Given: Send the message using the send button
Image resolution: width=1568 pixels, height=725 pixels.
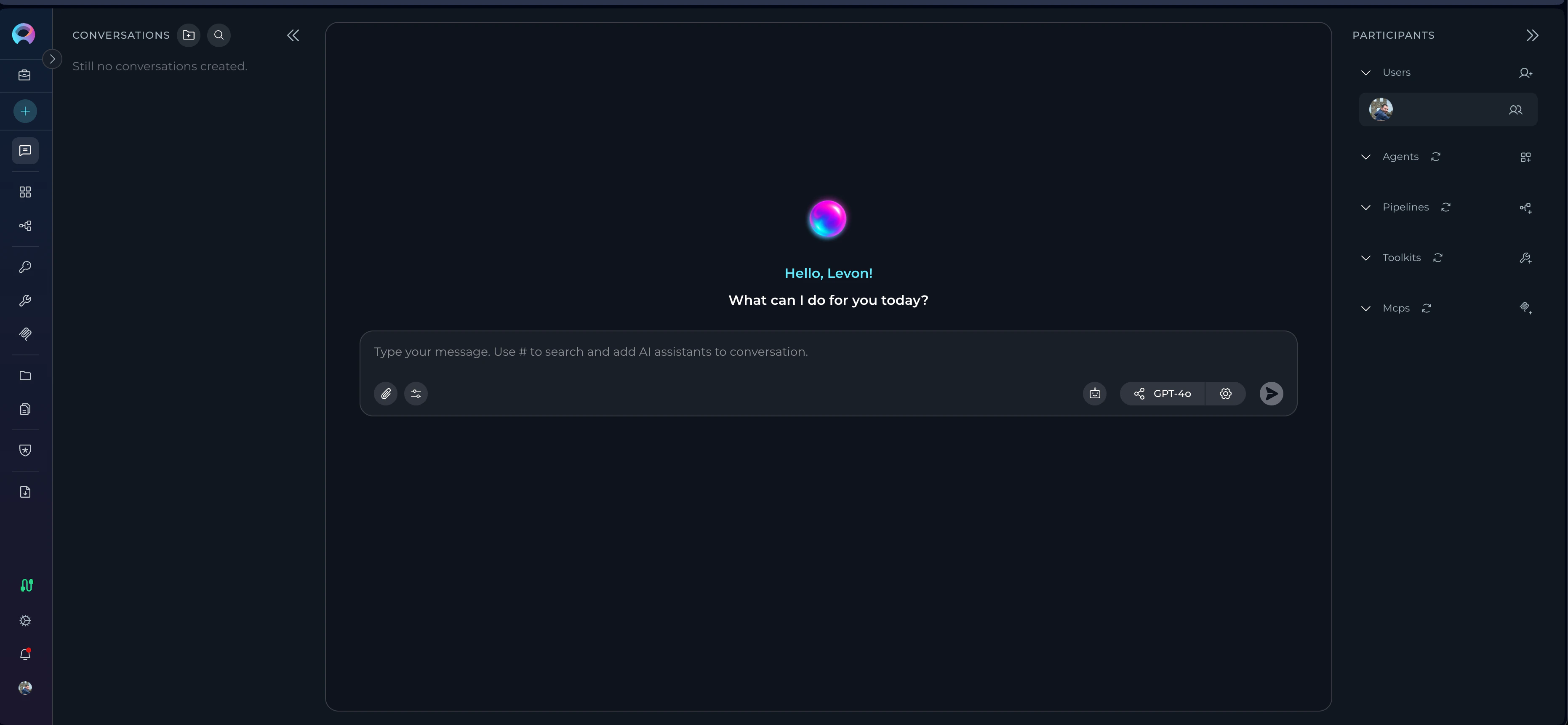Looking at the screenshot, I should coord(1271,393).
